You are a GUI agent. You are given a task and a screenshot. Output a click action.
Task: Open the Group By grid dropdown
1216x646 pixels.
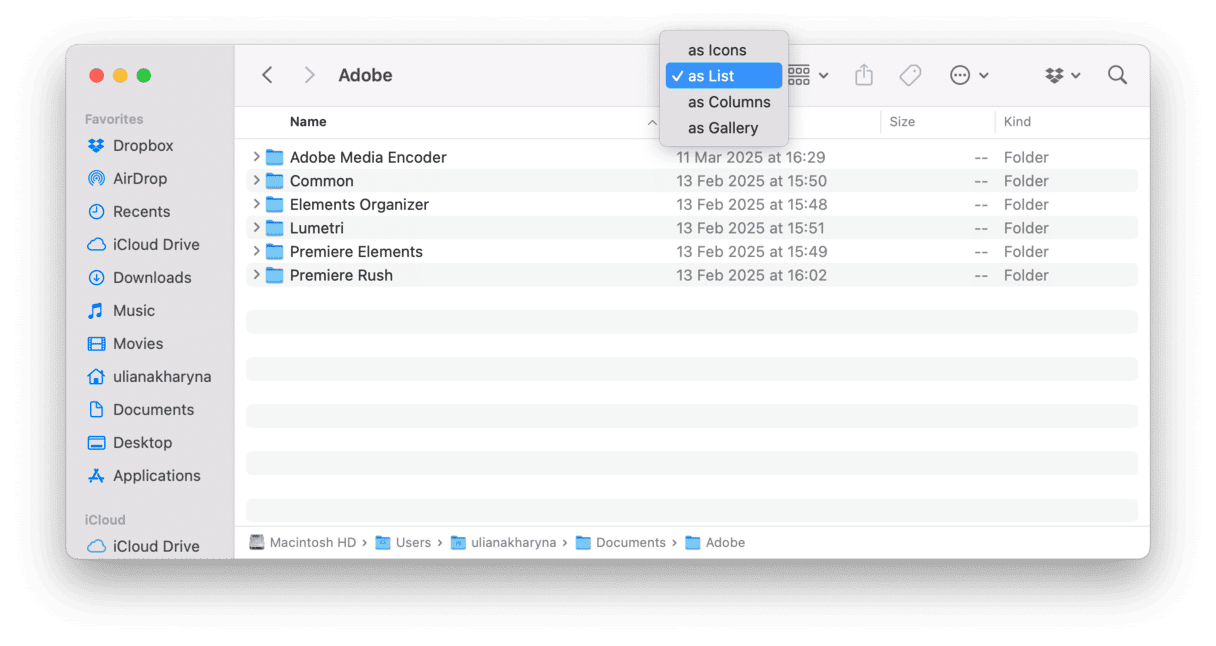(x=808, y=75)
